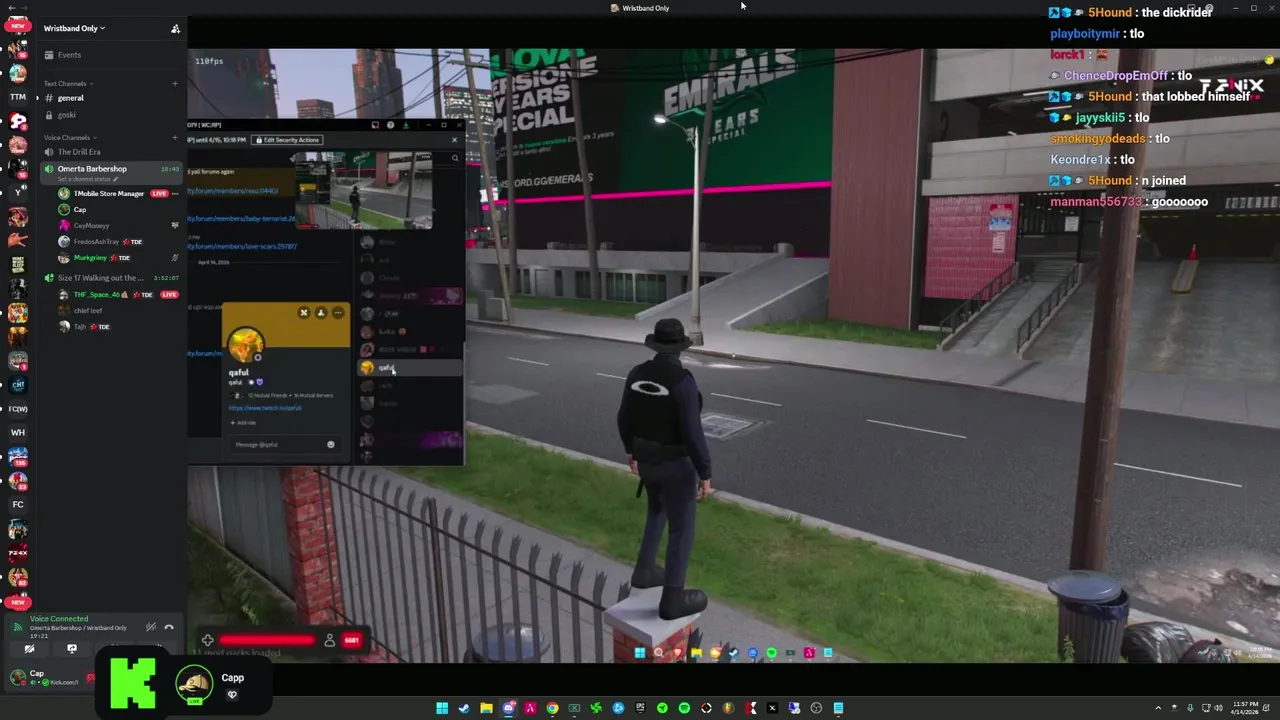Open the FC server icon
Screen dimensions: 1280x720
[x=18, y=505]
